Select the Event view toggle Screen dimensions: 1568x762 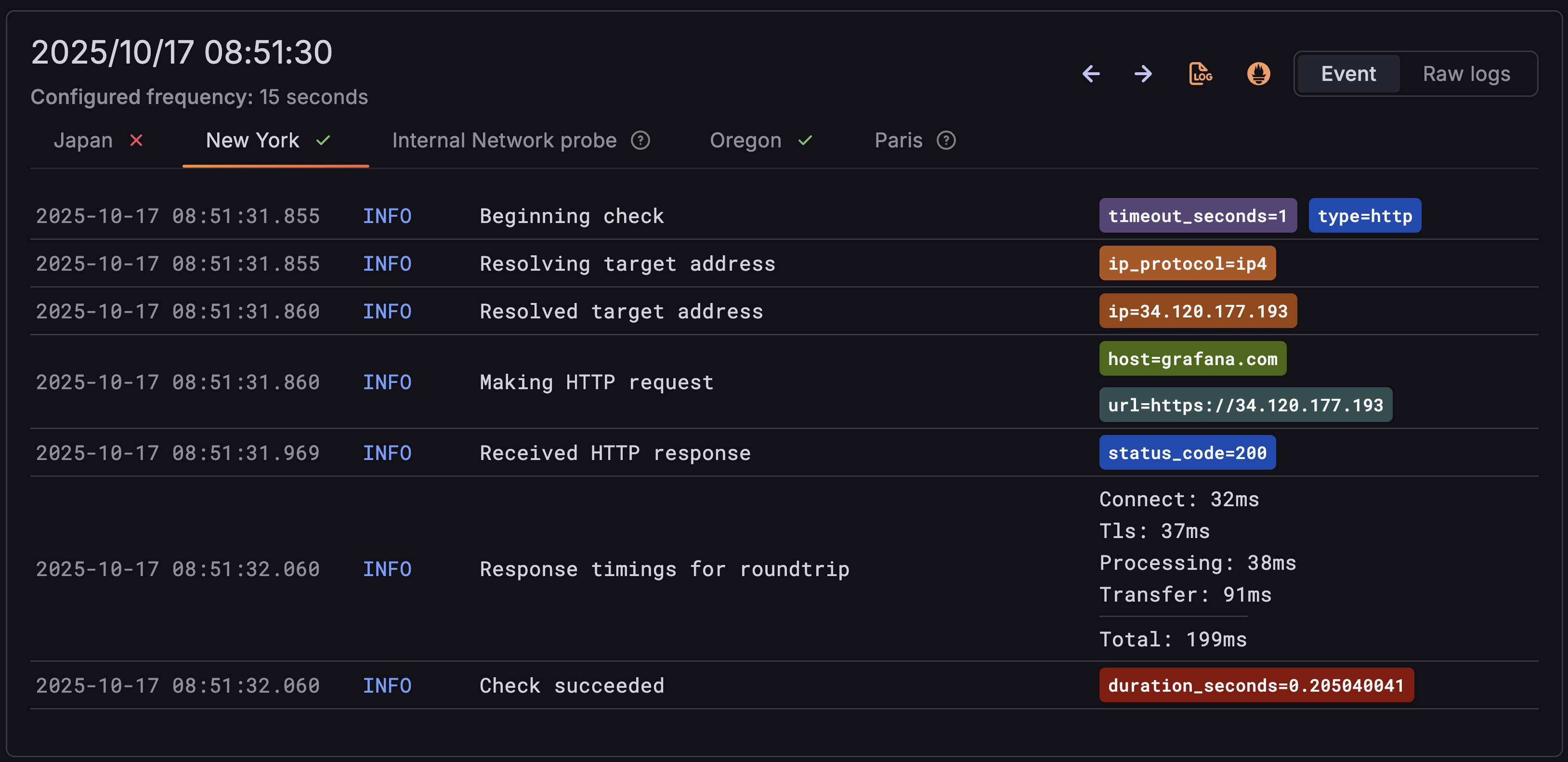pos(1348,74)
